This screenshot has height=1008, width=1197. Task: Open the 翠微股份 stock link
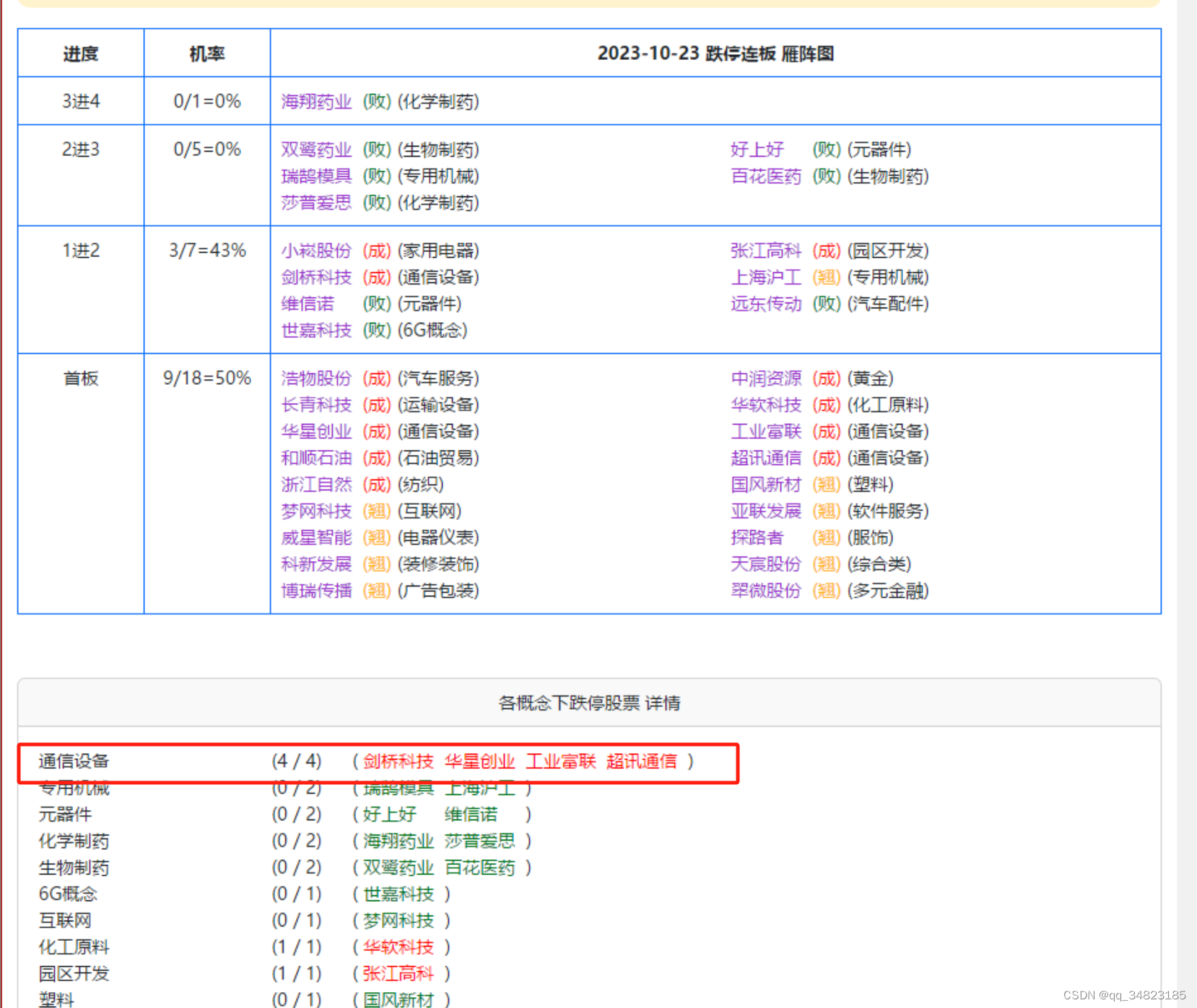tap(766, 591)
